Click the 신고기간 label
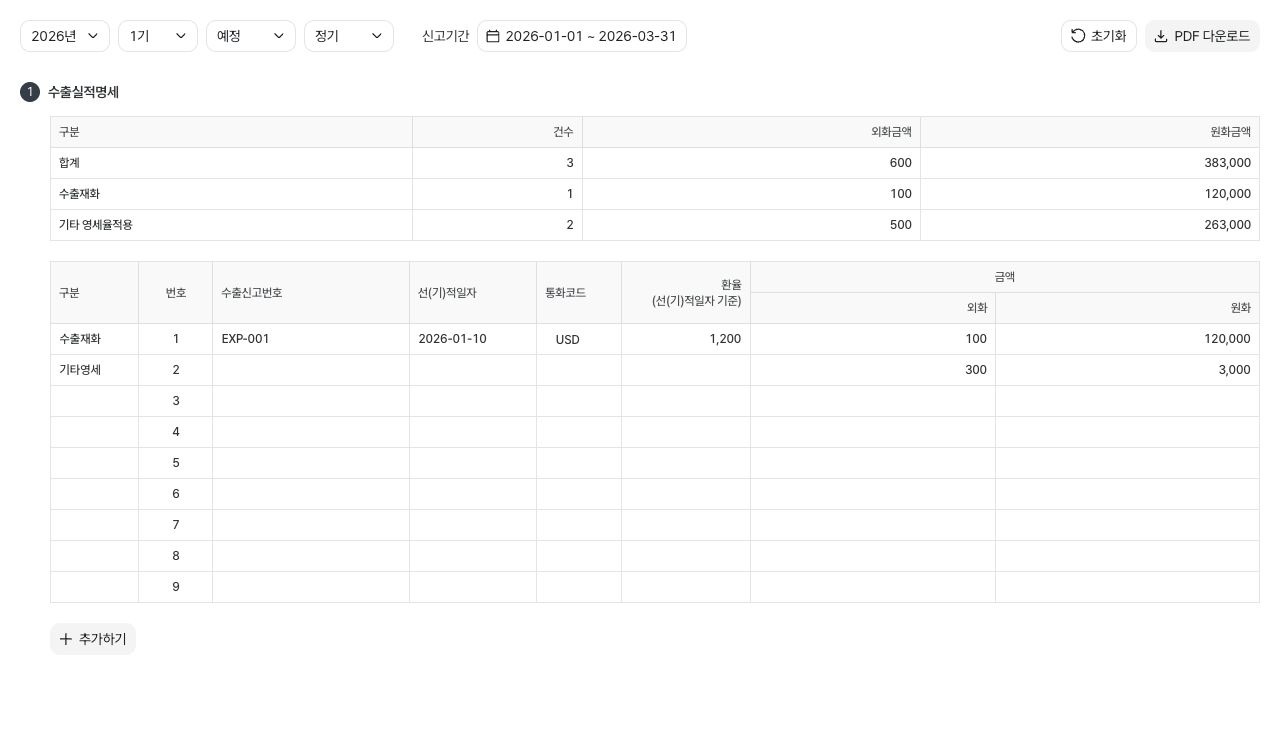This screenshot has width=1280, height=755. tap(445, 36)
